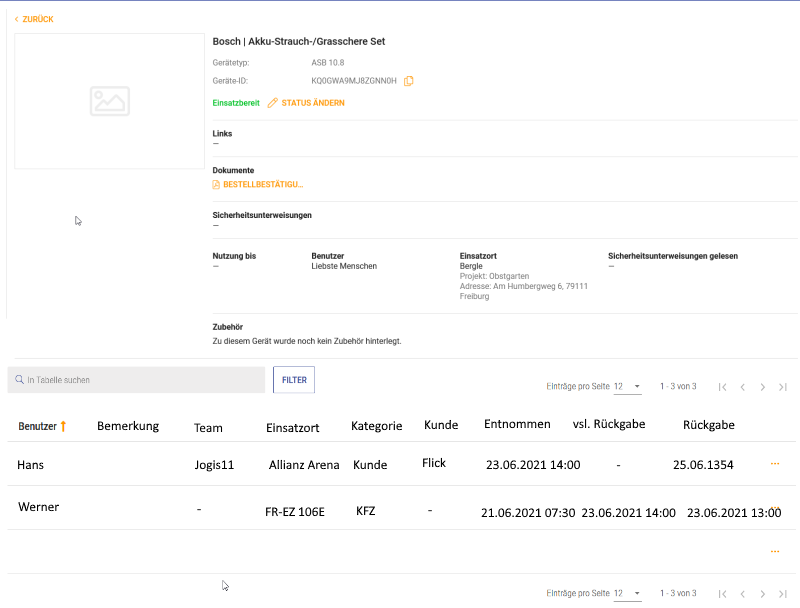Click the Kunde column header
This screenshot has height=608, width=800.
click(x=441, y=425)
